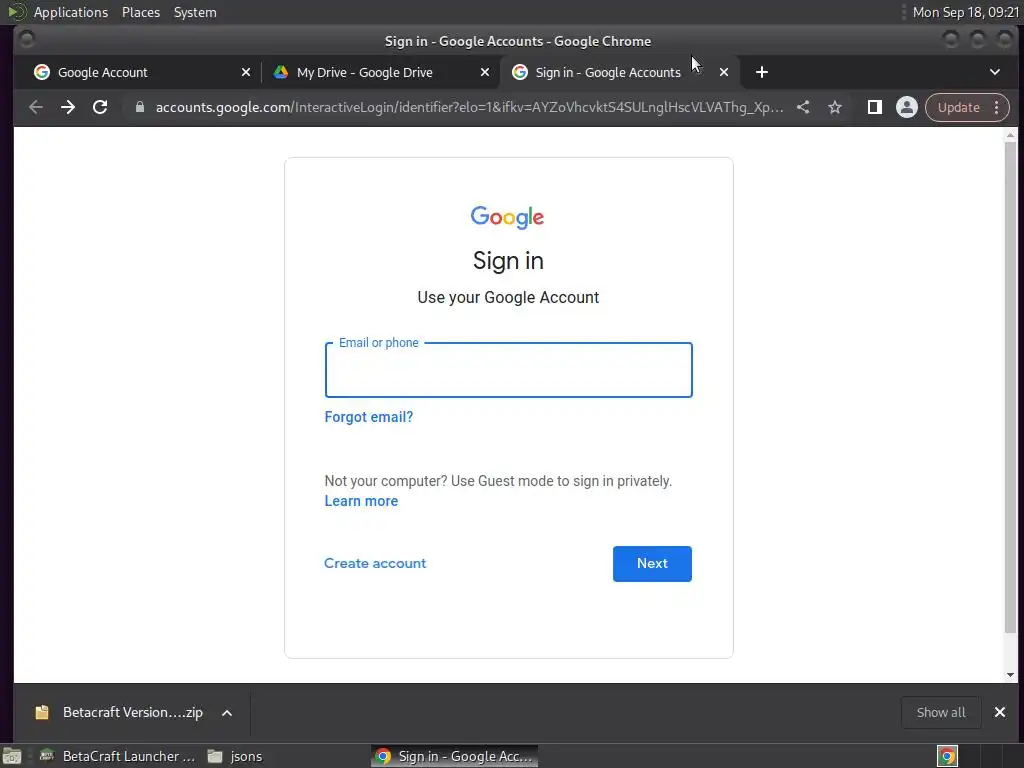Click the browser back arrow
1024x768 pixels.
coord(36,107)
